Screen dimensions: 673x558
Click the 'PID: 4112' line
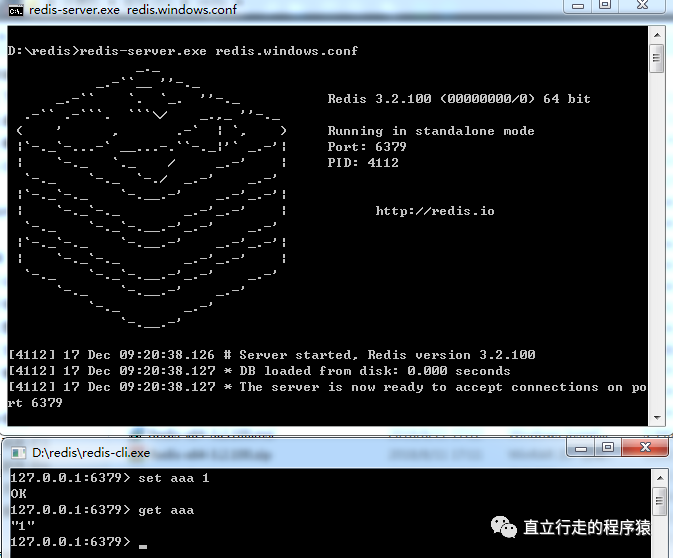pyautogui.click(x=363, y=163)
